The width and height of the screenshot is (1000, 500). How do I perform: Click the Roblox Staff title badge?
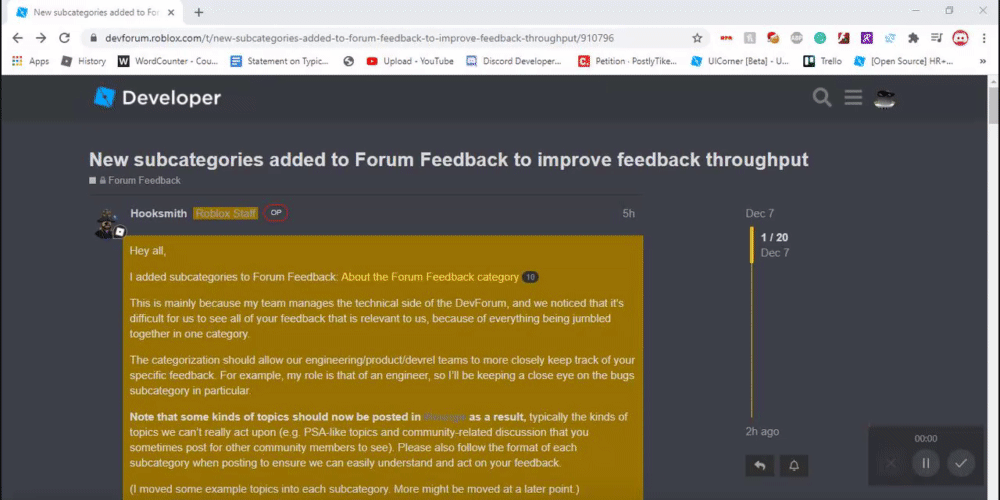pos(226,214)
